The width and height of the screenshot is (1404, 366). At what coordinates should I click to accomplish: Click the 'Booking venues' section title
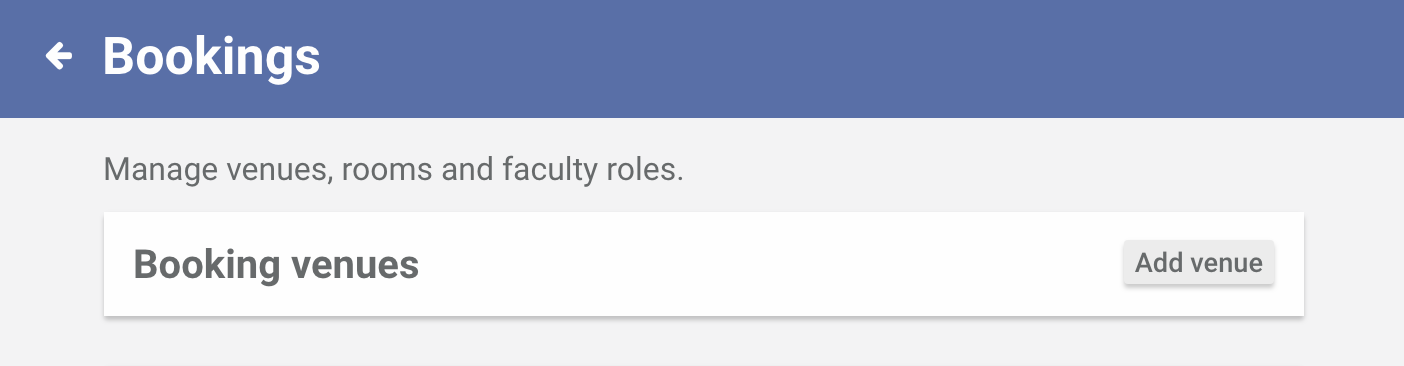(276, 265)
